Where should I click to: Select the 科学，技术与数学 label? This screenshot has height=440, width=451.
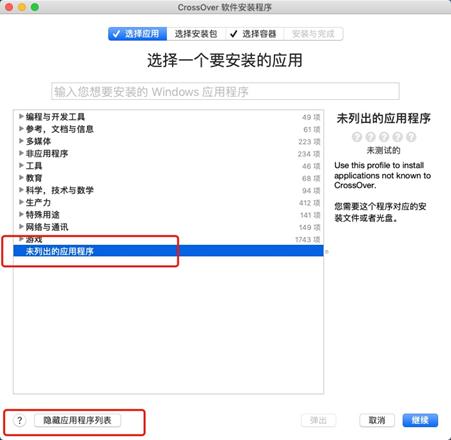pos(60,190)
